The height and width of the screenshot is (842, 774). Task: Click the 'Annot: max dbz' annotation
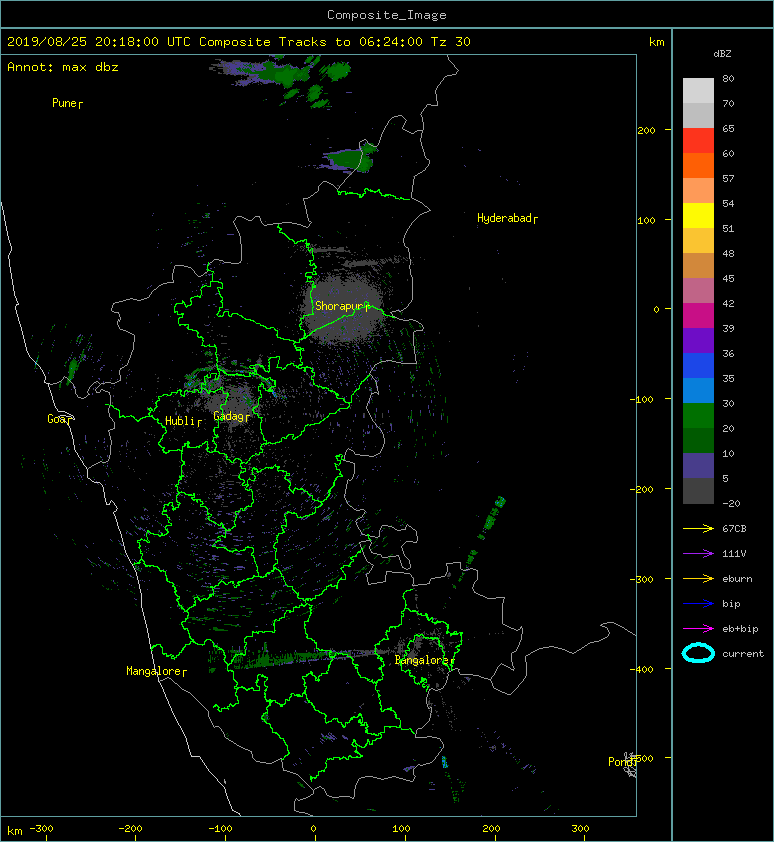(x=63, y=67)
